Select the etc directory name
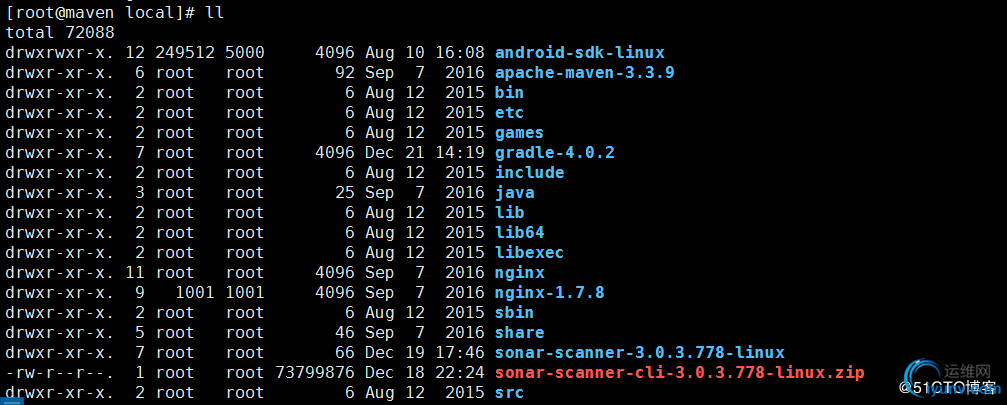Image resolution: width=1007 pixels, height=405 pixels. coord(509,112)
